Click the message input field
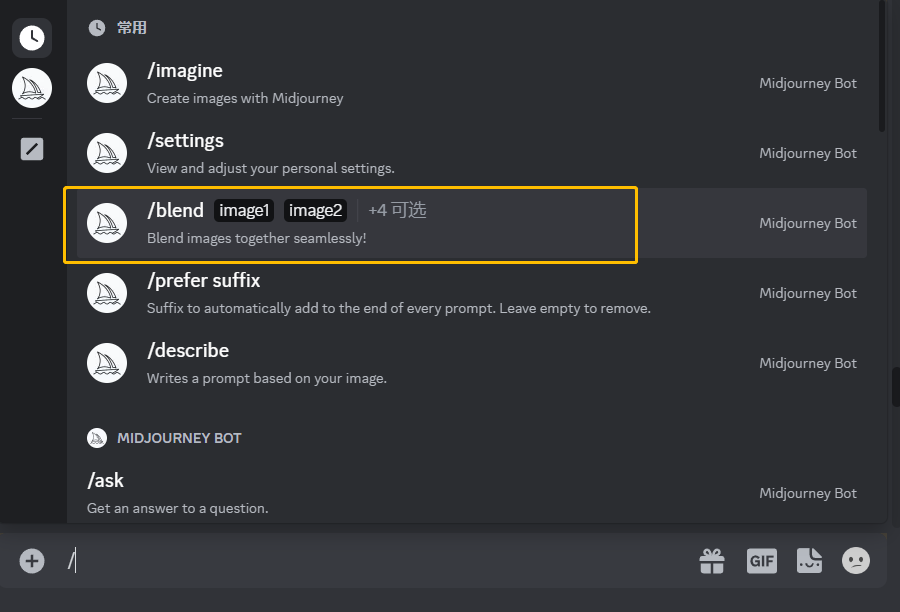900x612 pixels. 380,561
